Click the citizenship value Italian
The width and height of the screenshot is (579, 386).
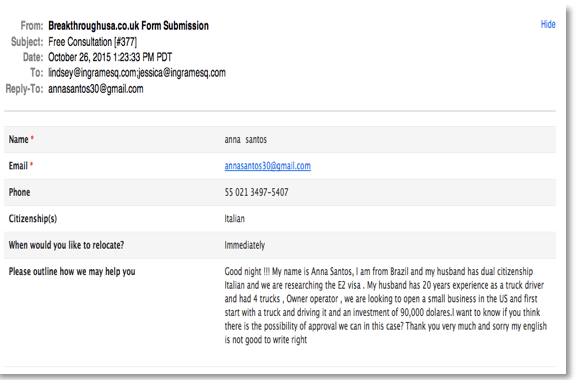(234, 219)
